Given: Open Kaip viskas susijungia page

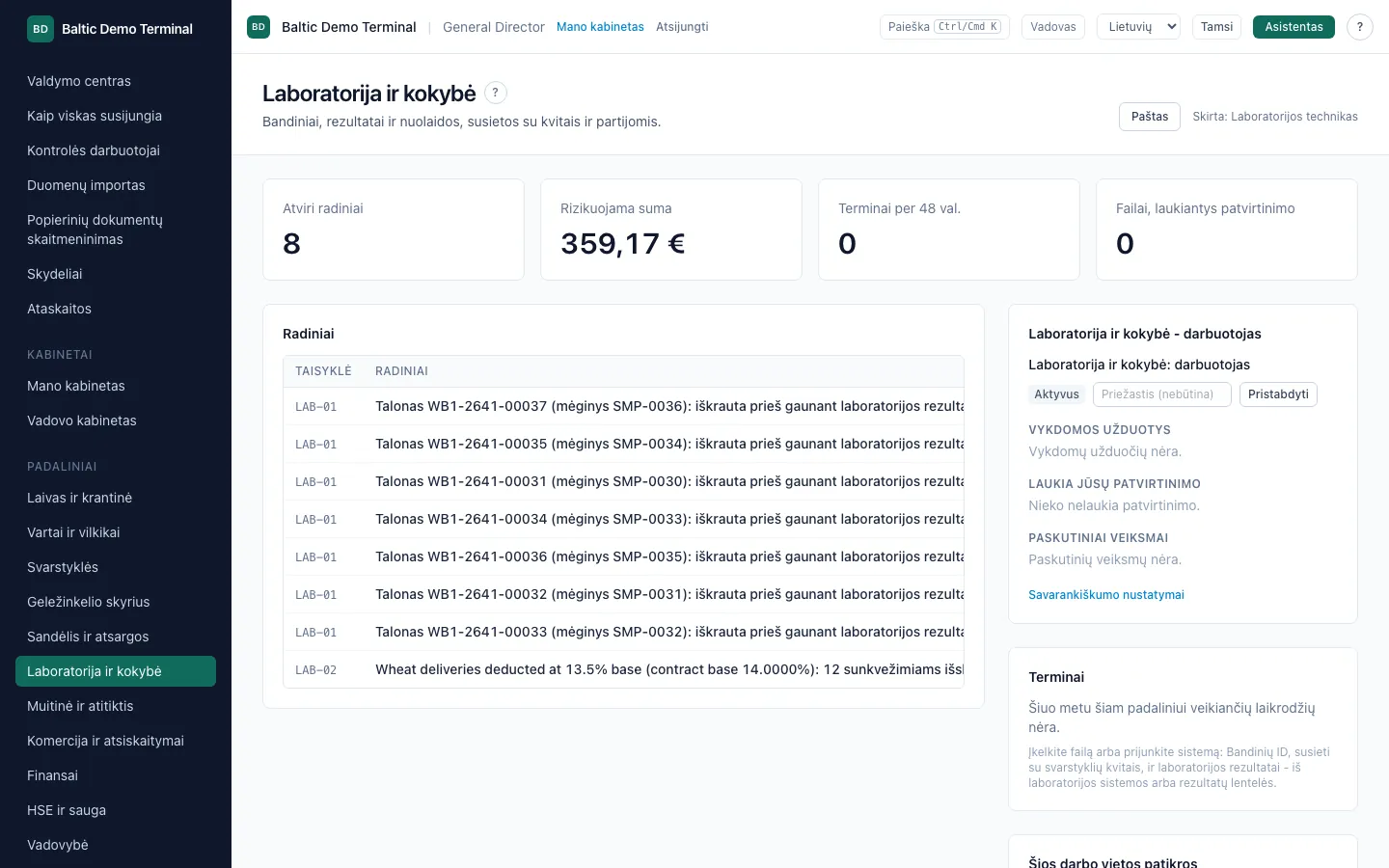Looking at the screenshot, I should 116,116.
